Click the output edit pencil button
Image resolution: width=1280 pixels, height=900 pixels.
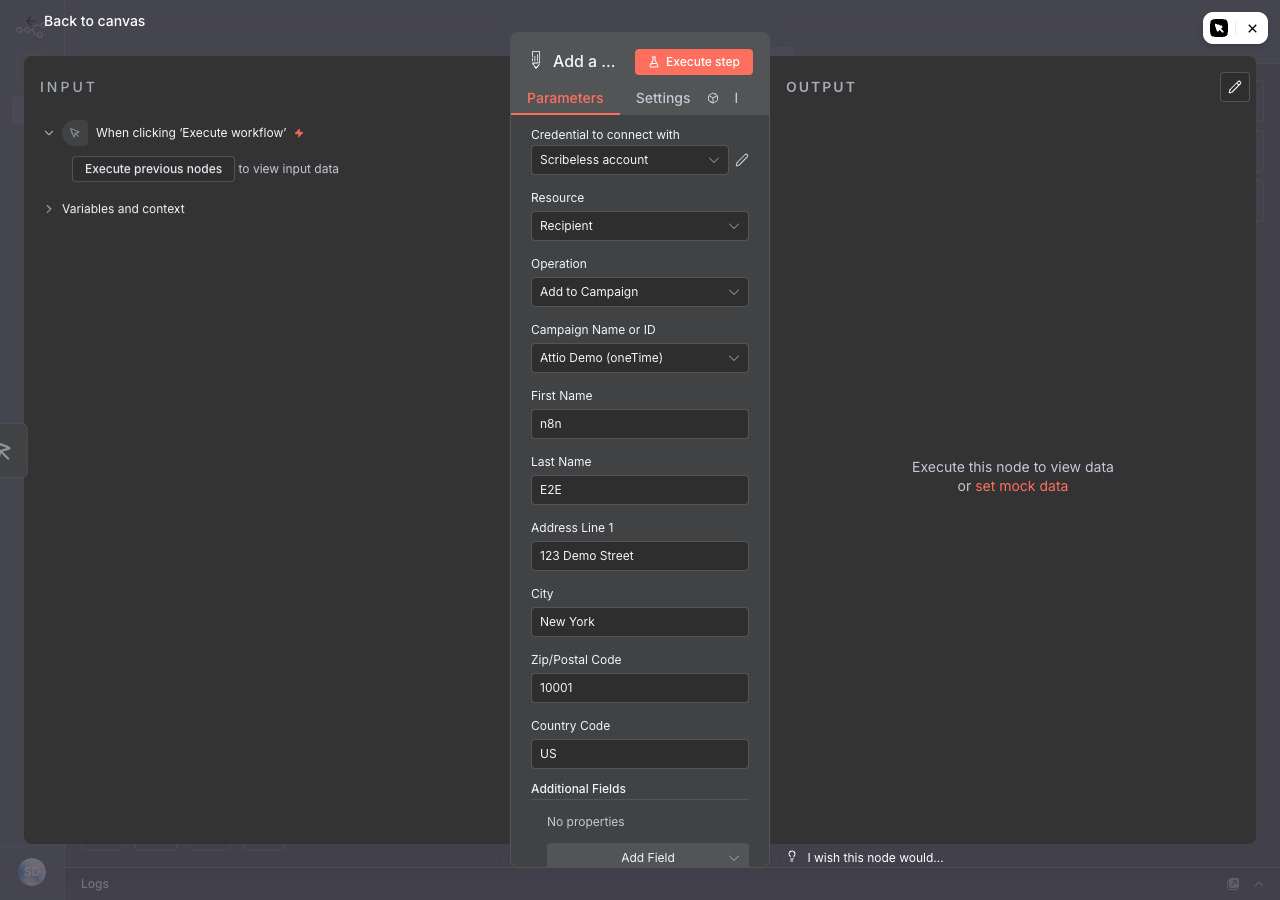tap(1235, 87)
